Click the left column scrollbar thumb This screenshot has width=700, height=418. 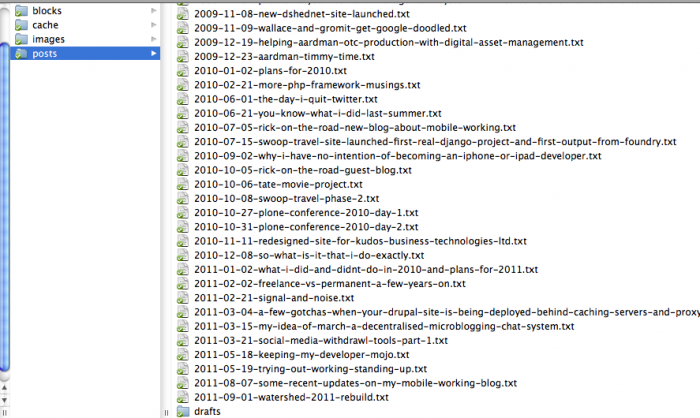click(x=4, y=206)
